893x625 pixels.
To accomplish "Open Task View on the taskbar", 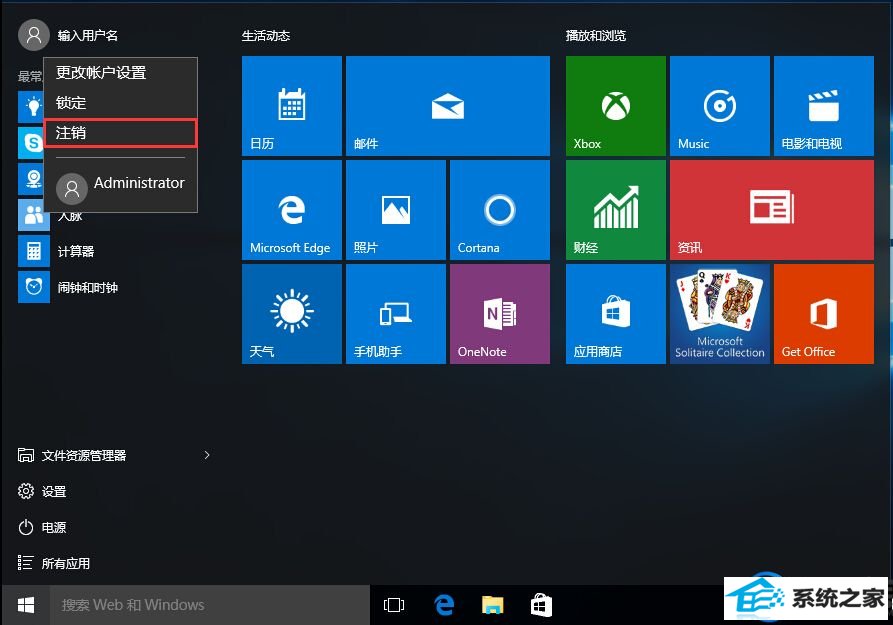I will click(x=394, y=605).
